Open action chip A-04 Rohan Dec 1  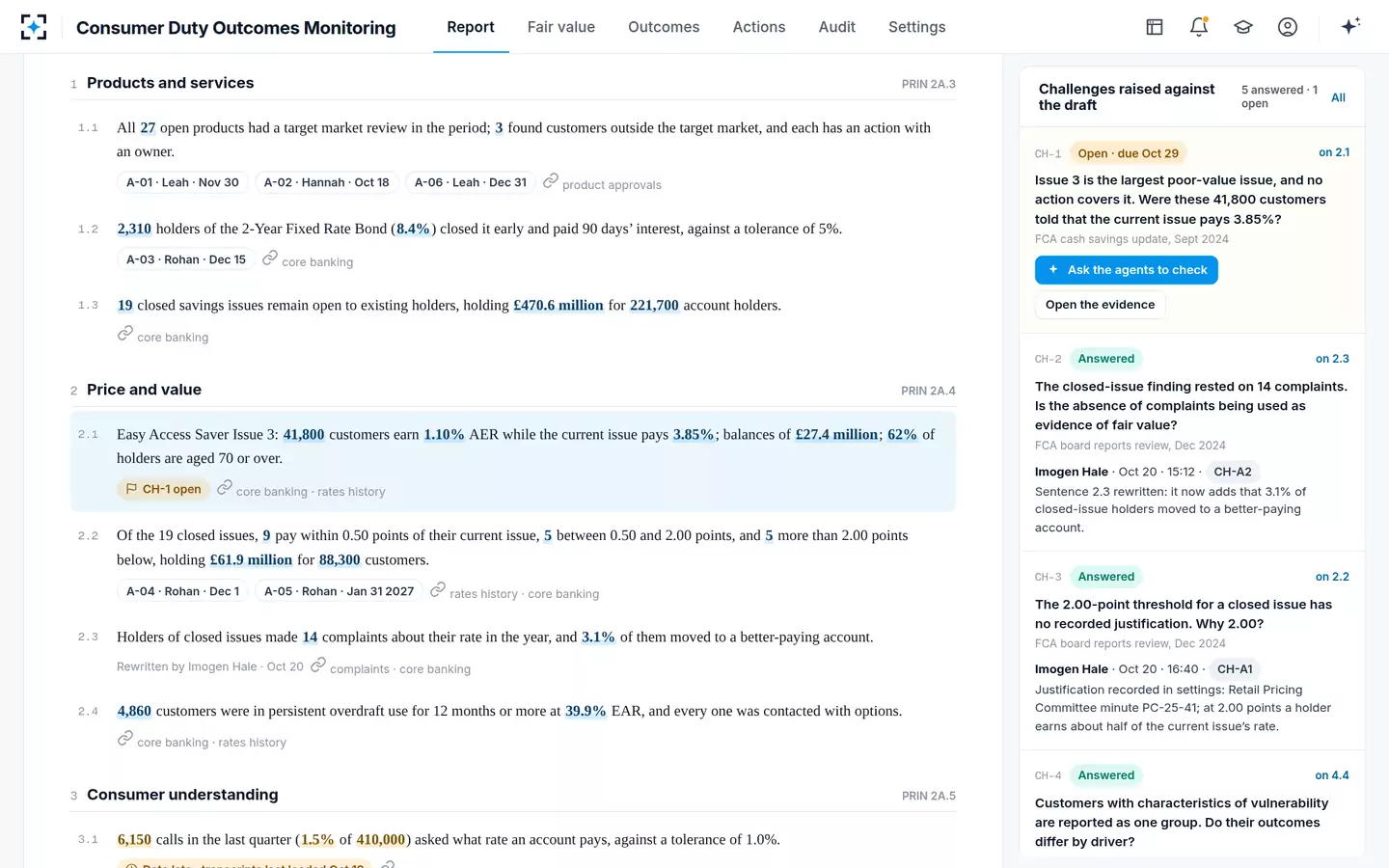click(x=183, y=591)
